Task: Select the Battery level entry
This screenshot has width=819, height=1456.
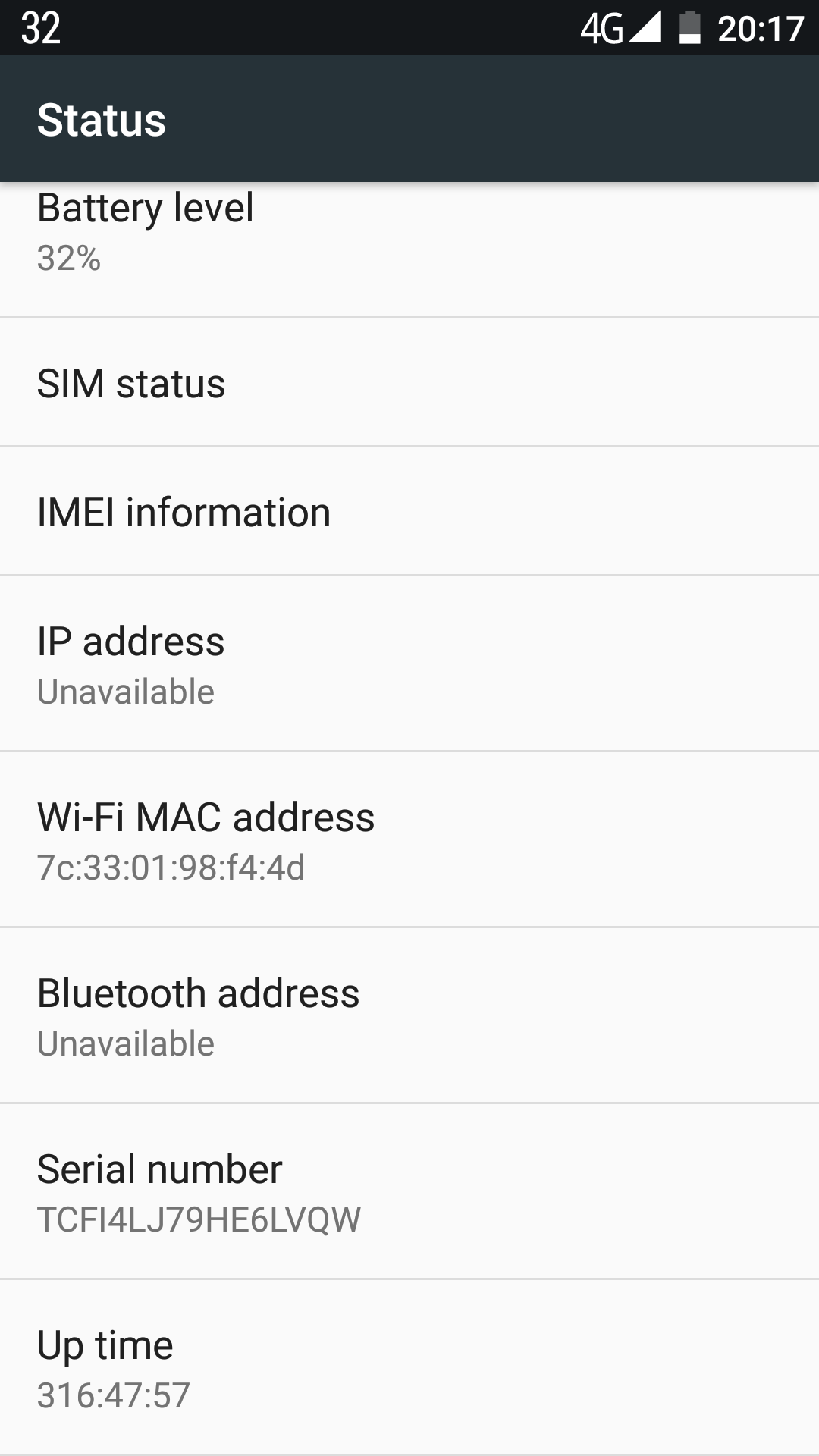Action: click(409, 249)
